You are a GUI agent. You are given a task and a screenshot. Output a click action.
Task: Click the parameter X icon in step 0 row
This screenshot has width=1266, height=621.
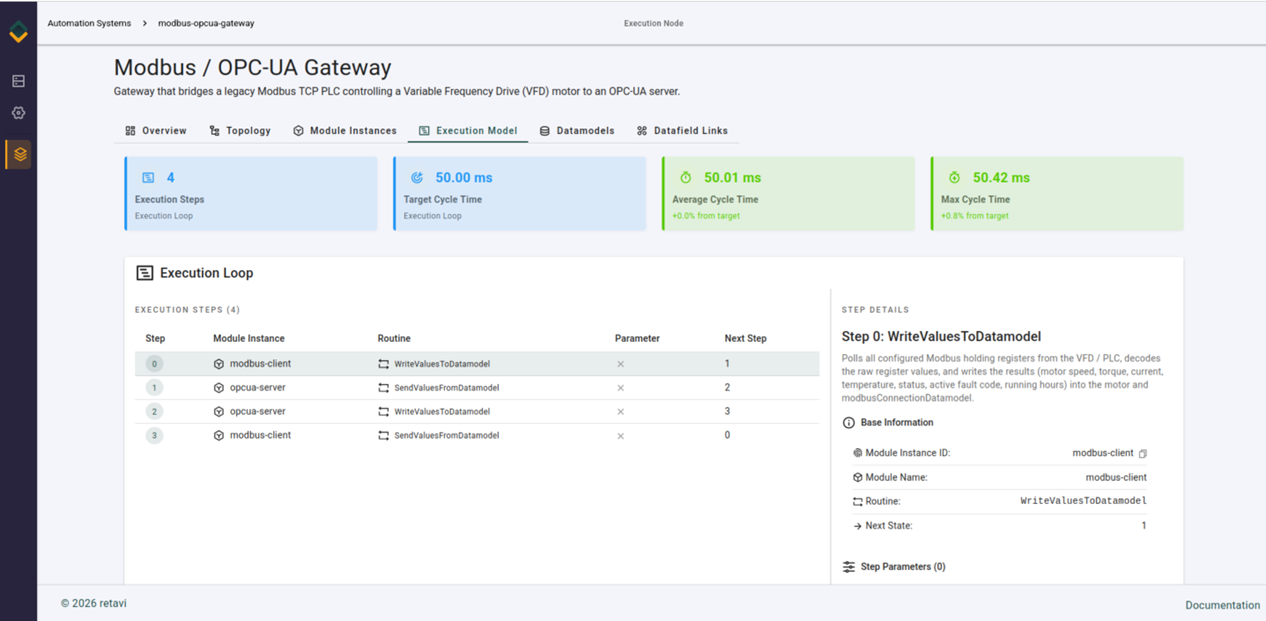click(621, 364)
